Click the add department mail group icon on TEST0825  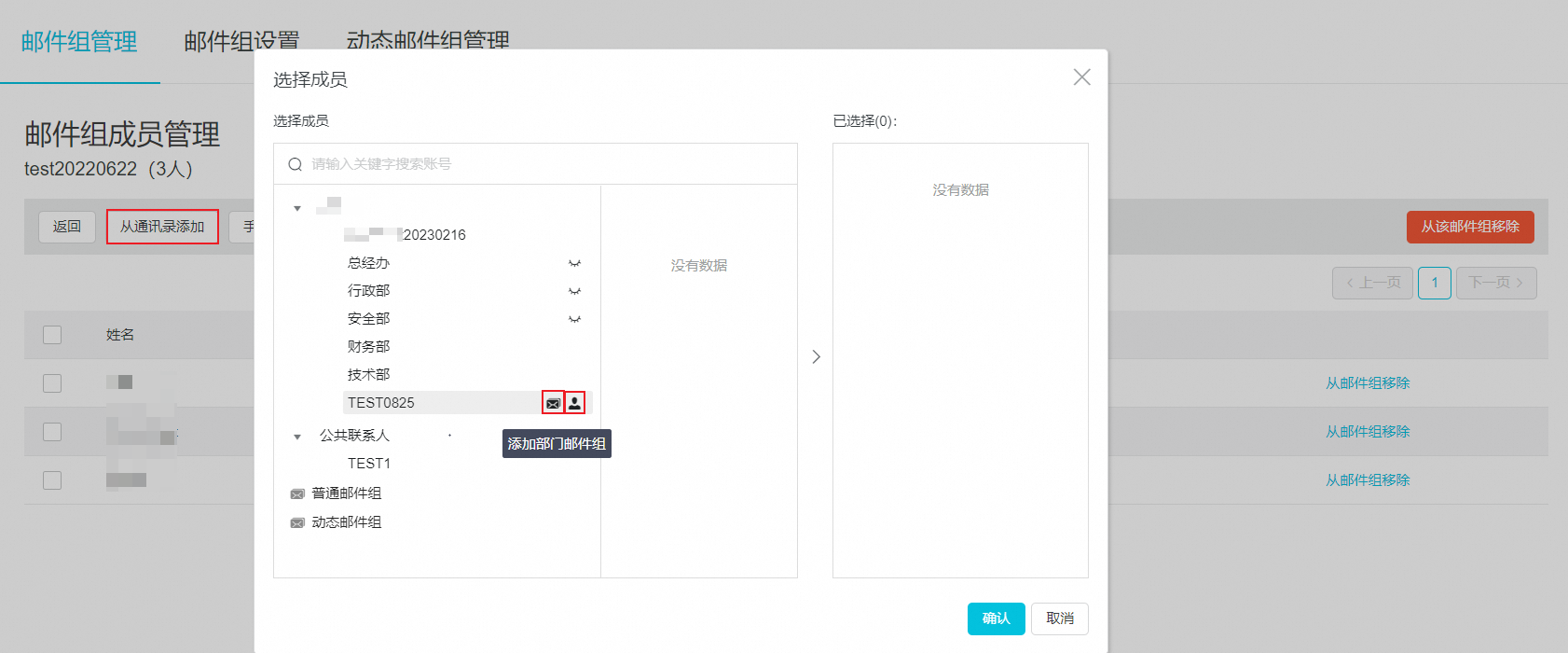[x=553, y=403]
